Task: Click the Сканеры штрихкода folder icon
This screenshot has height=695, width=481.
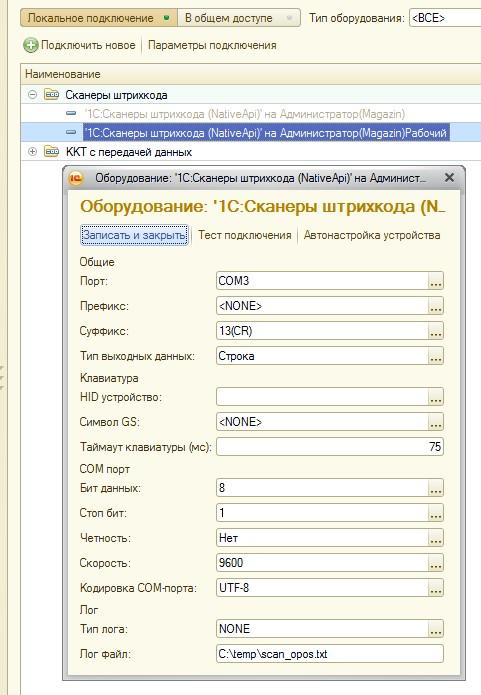Action: tap(51, 94)
